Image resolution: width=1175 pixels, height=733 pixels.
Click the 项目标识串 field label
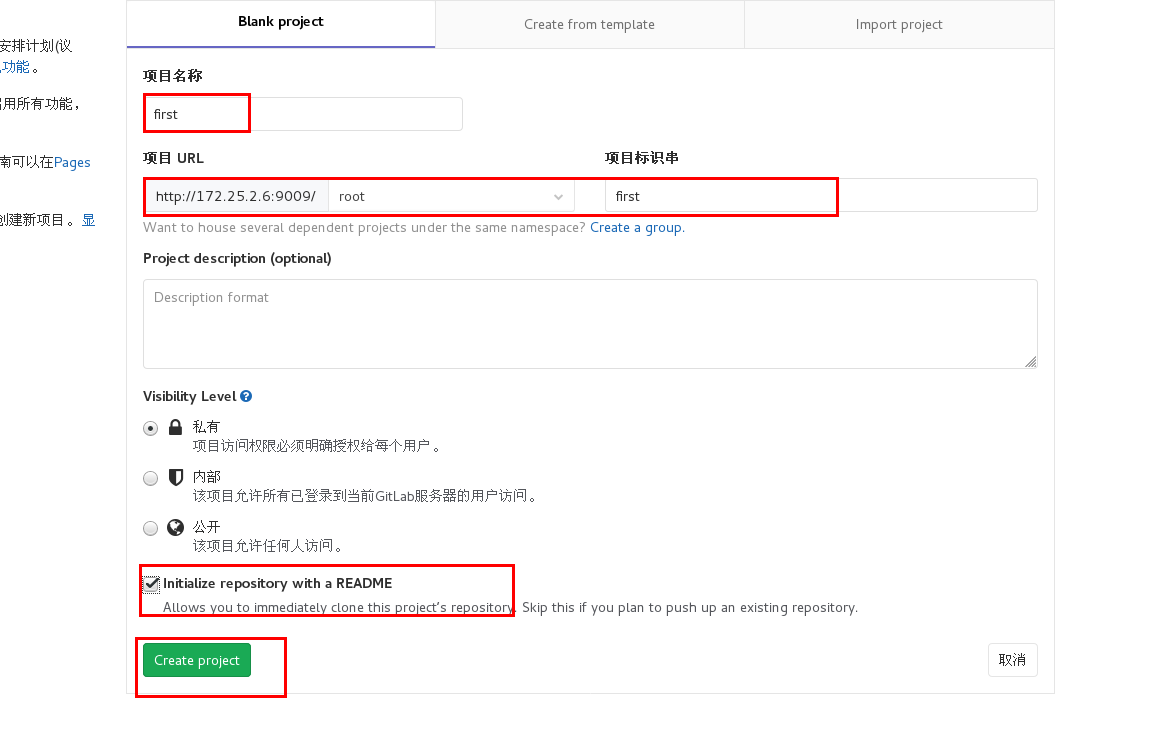641,157
